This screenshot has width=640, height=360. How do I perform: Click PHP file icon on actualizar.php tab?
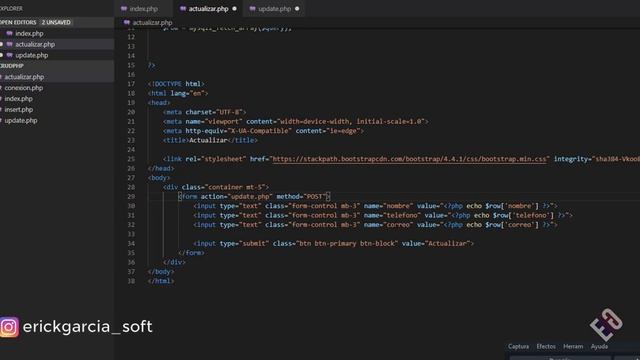(183, 9)
